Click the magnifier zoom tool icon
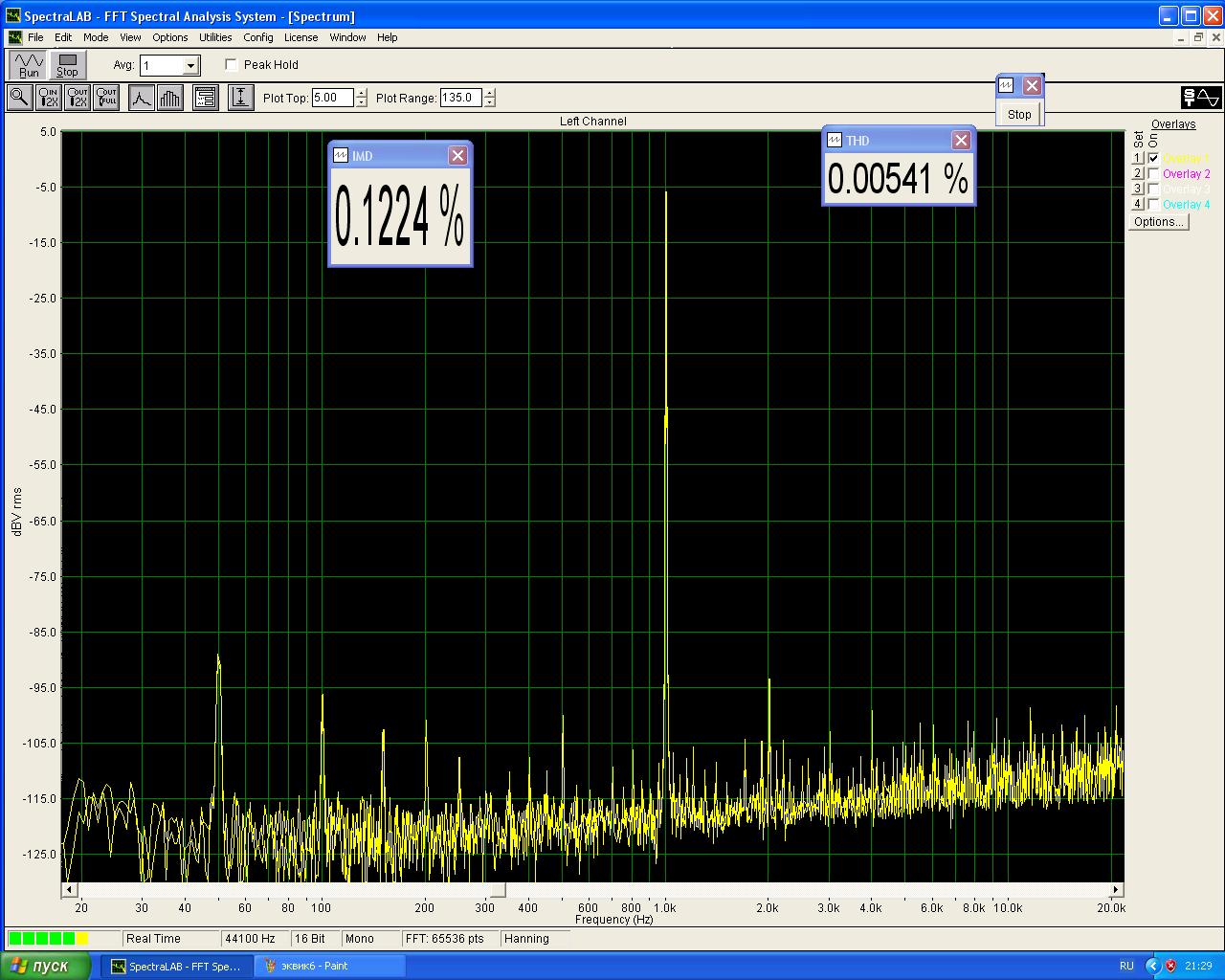Image resolution: width=1225 pixels, height=980 pixels. tap(18, 98)
